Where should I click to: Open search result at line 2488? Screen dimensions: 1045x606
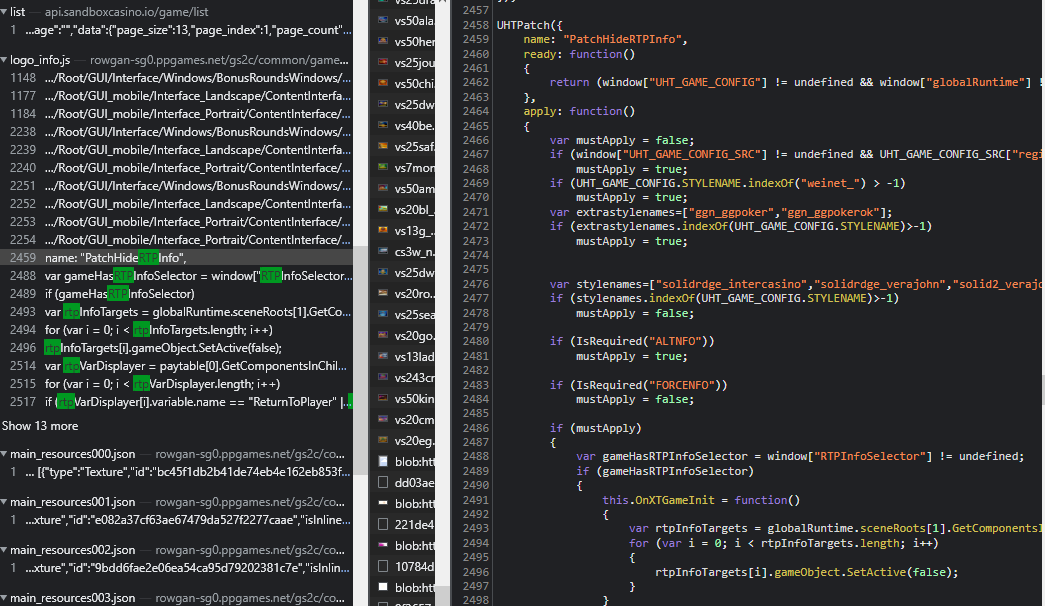coord(180,276)
